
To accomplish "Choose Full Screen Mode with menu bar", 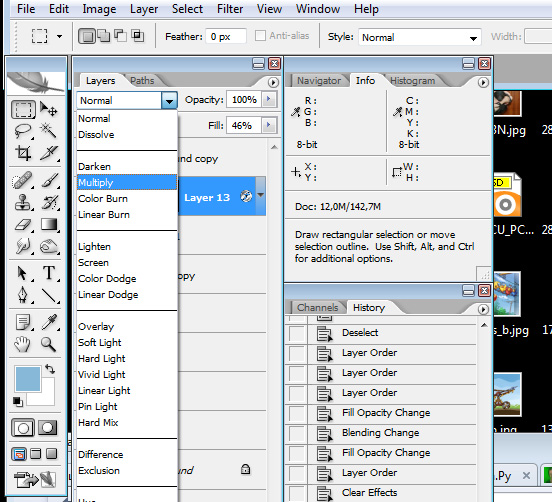I will pyautogui.click(x=36, y=454).
